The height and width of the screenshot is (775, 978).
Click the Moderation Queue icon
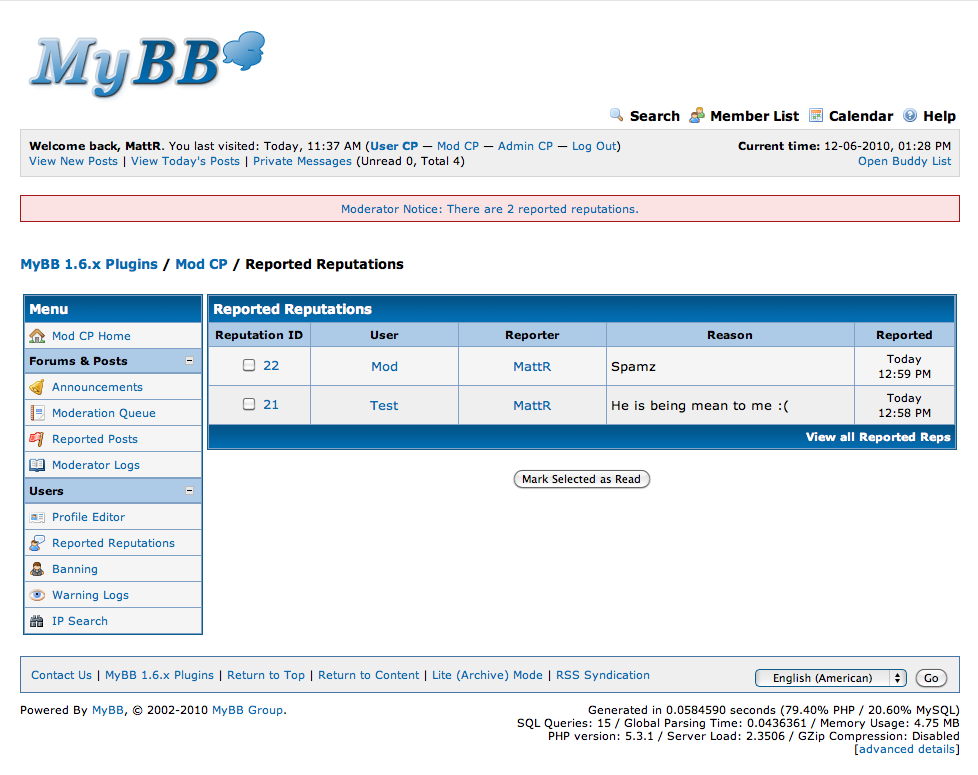point(37,413)
